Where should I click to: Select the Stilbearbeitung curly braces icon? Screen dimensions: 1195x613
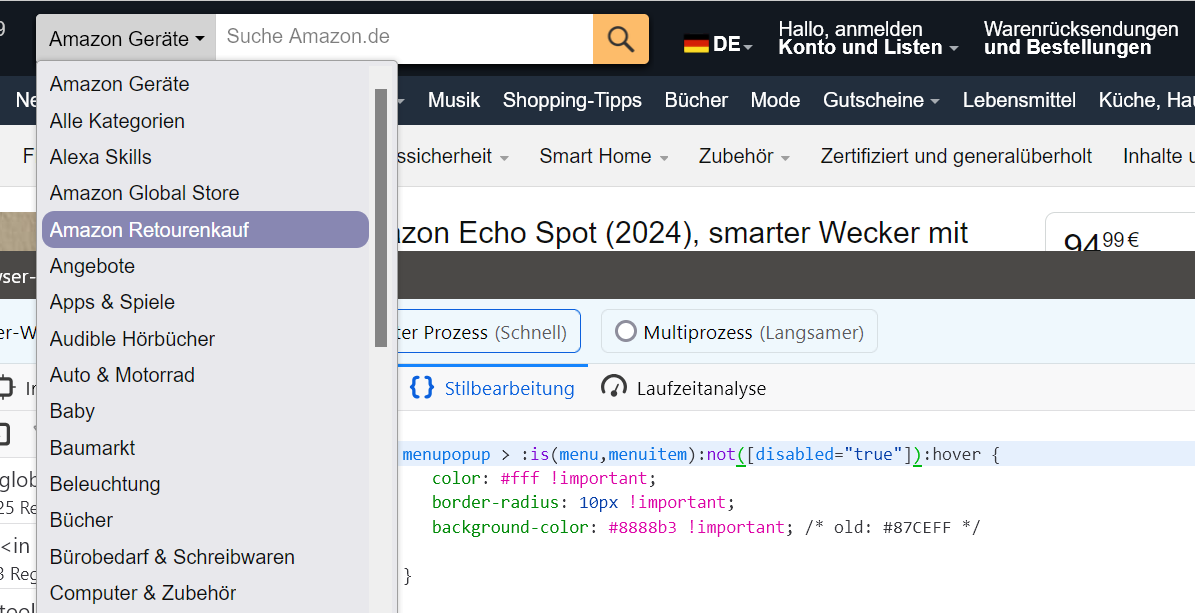421,388
